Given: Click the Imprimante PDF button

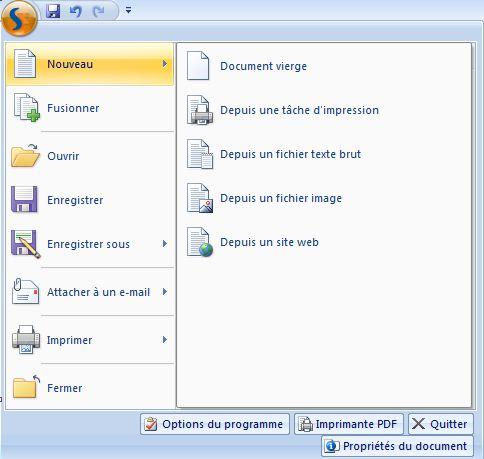Looking at the screenshot, I should [349, 424].
